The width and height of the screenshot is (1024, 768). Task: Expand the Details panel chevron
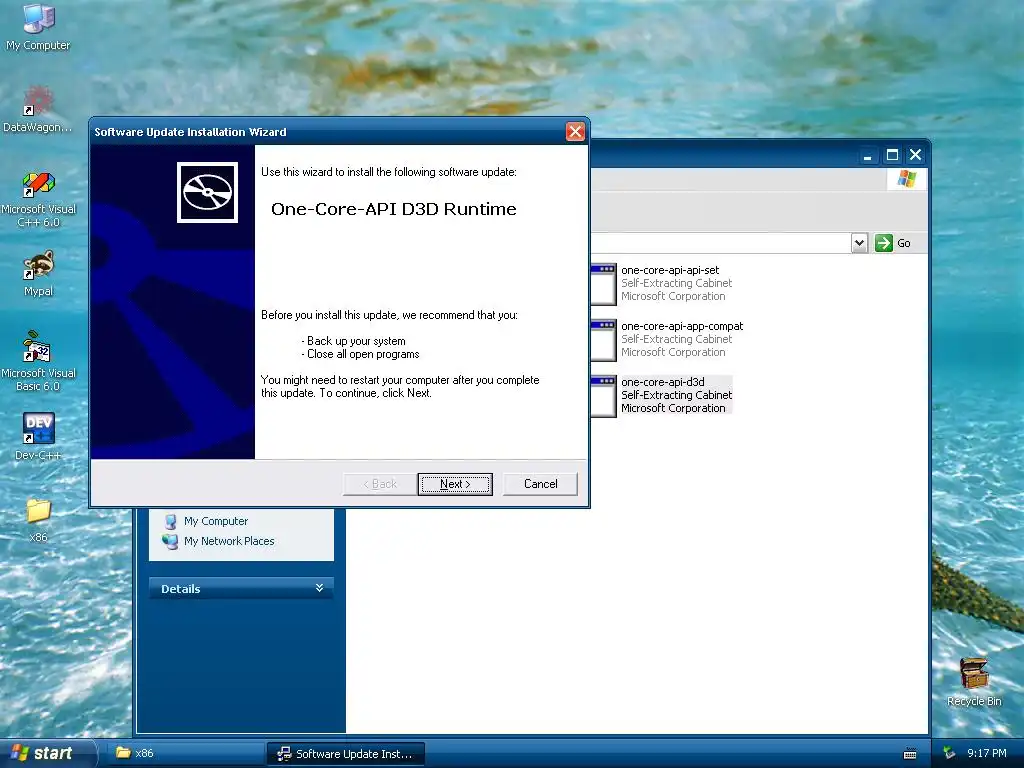point(319,588)
